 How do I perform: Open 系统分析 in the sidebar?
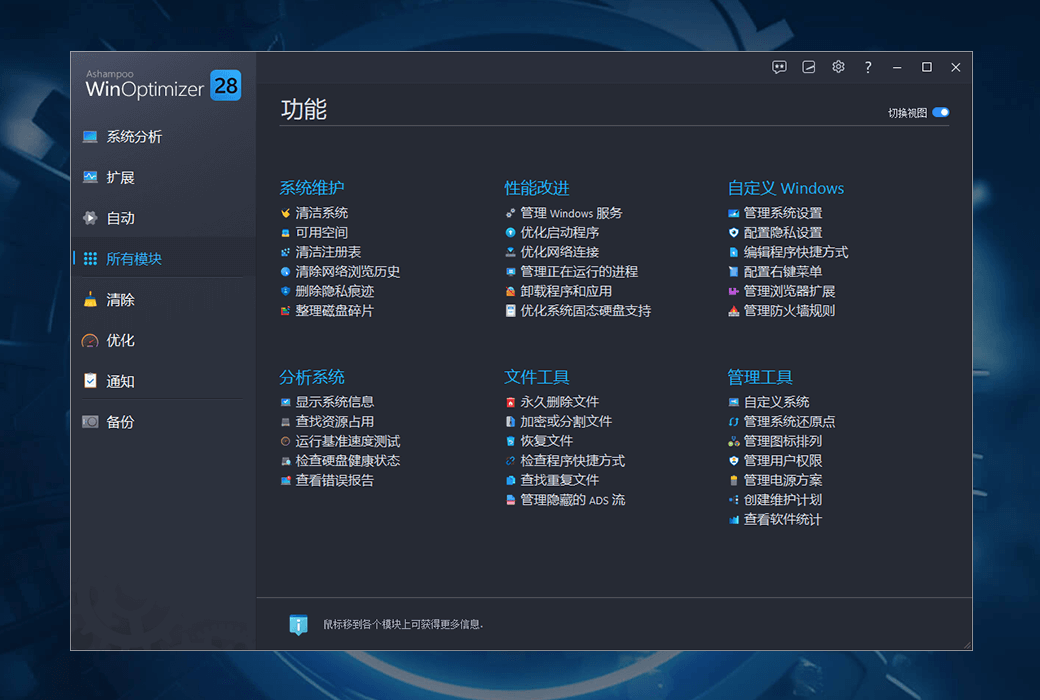(x=133, y=137)
